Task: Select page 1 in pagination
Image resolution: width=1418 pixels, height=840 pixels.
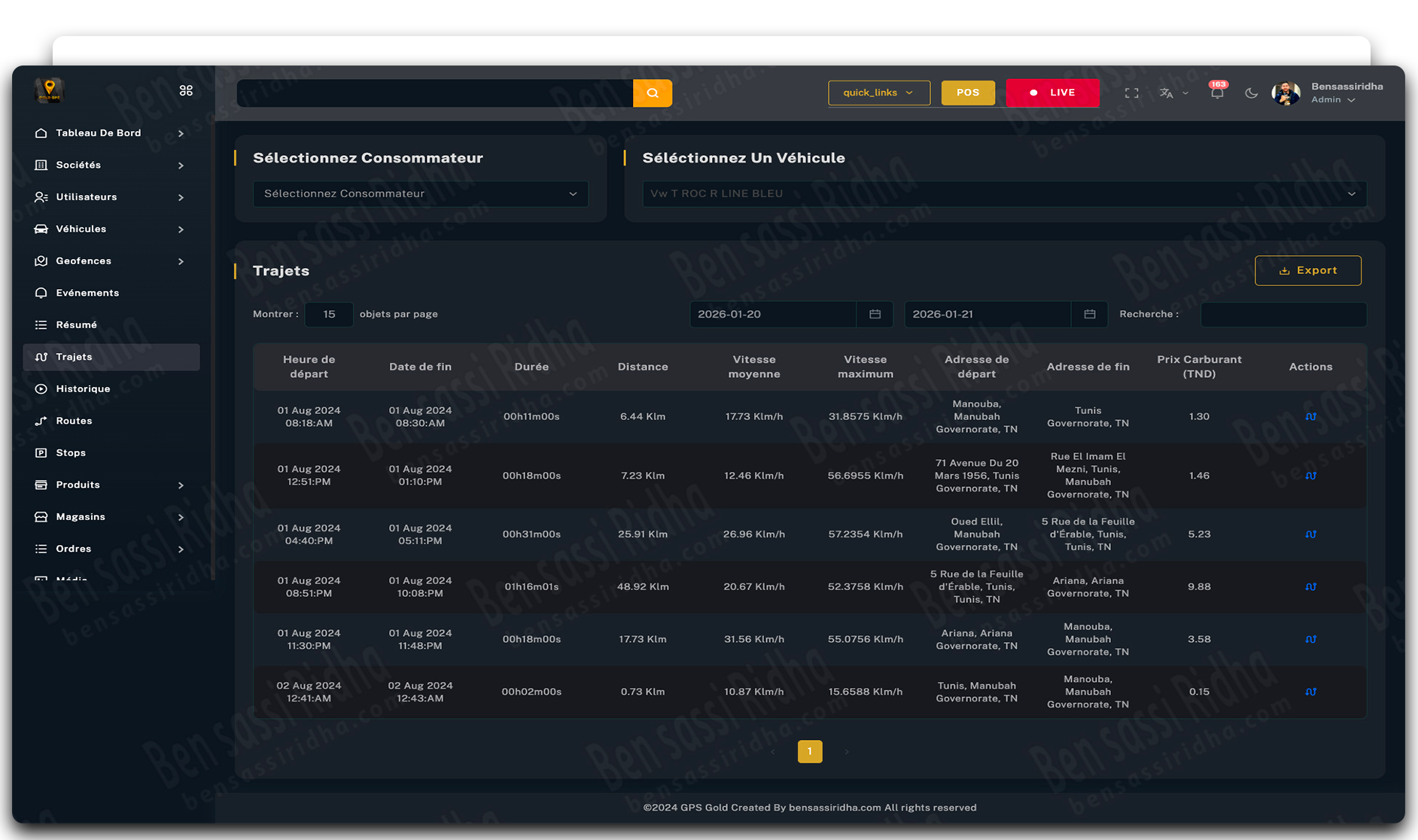Action: point(810,751)
